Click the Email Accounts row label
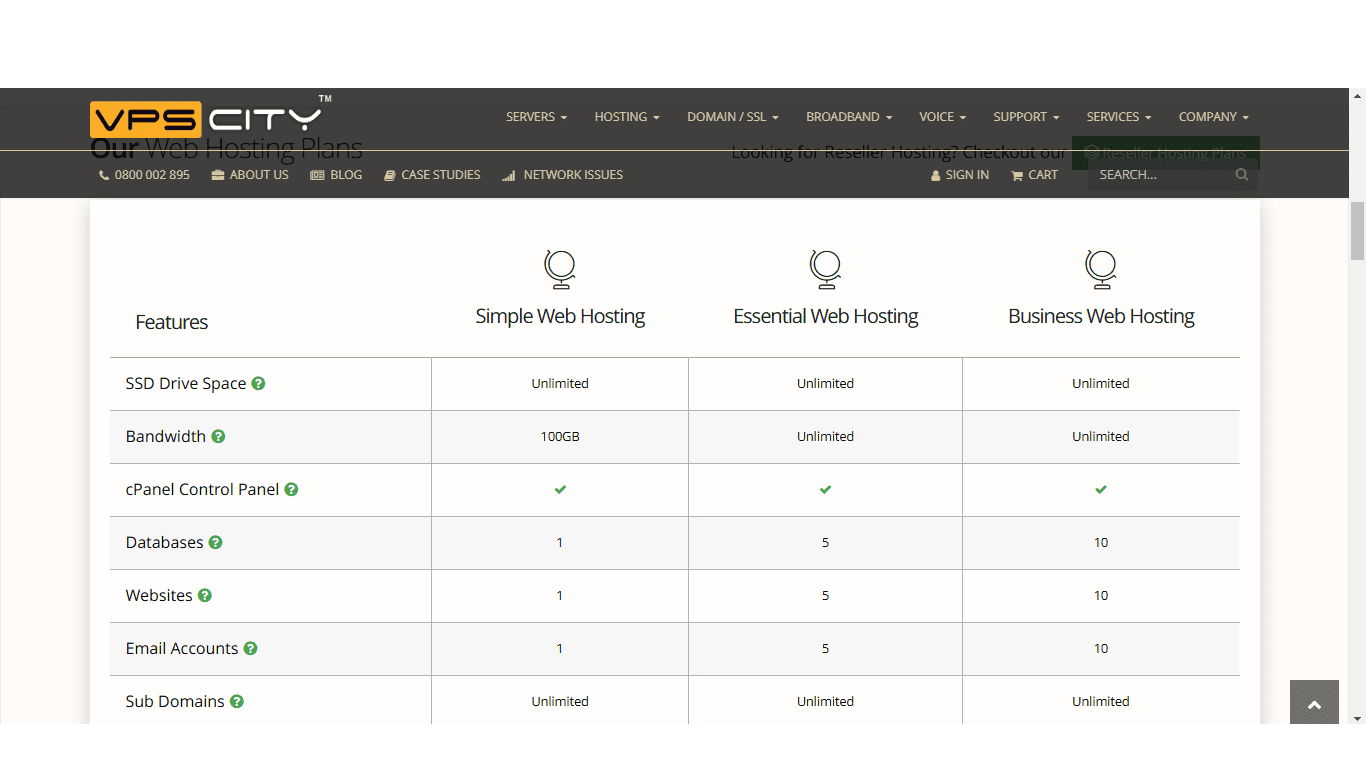This screenshot has height=768, width=1366. [182, 648]
